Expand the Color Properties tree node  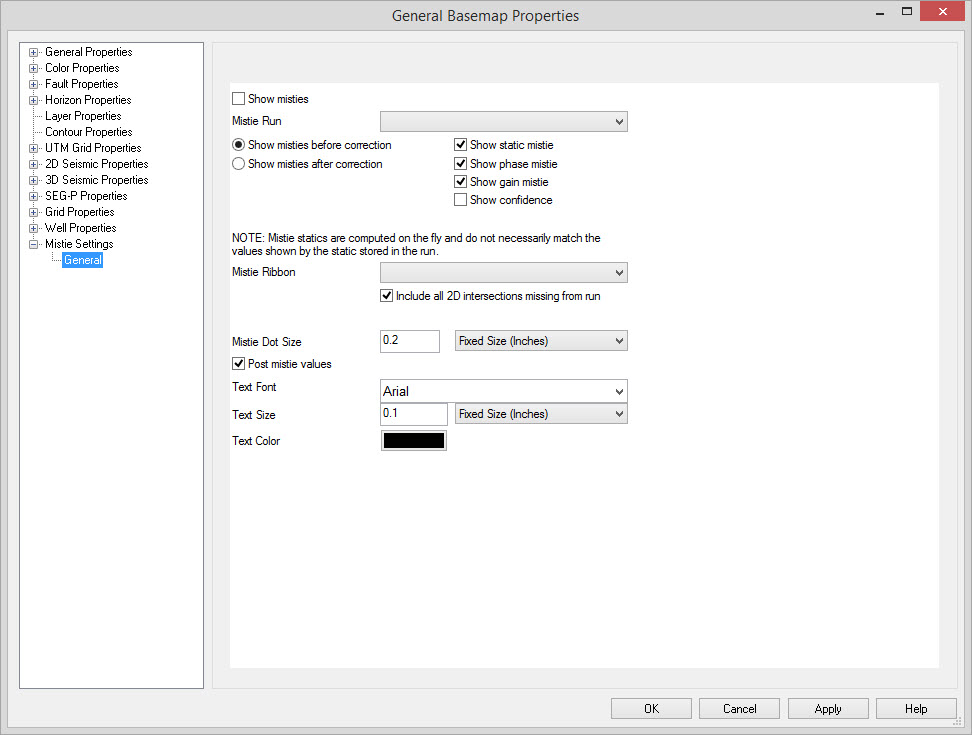[34, 68]
